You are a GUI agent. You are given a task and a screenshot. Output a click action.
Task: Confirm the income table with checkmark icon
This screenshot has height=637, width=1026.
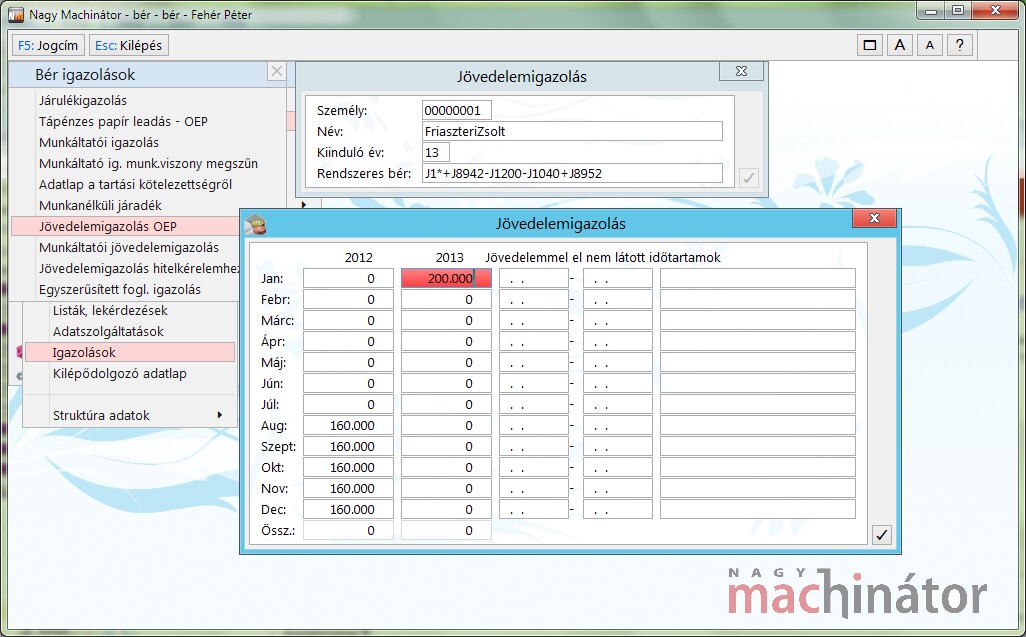881,534
